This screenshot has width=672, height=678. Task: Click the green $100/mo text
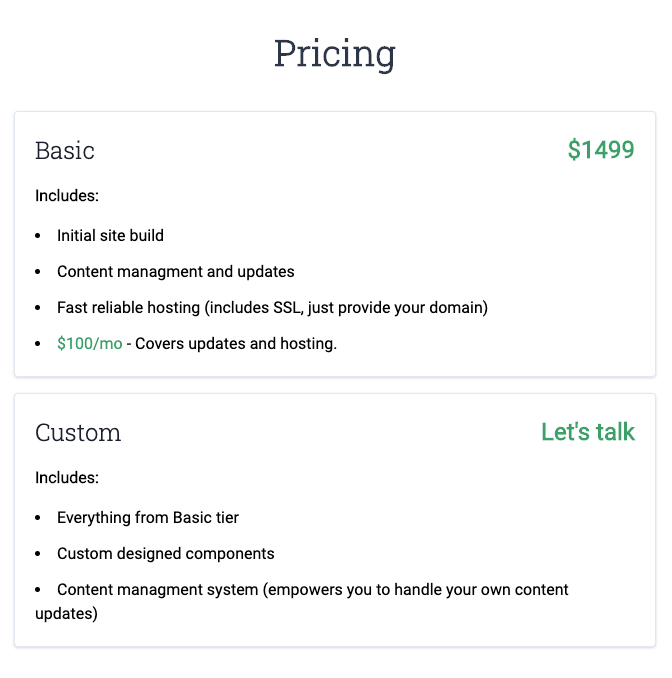pyautogui.click(x=90, y=344)
